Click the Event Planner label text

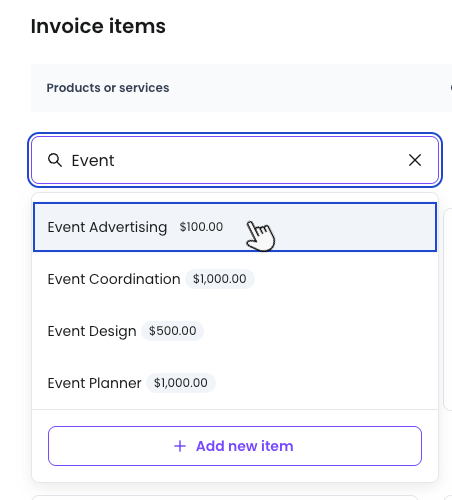pos(94,383)
